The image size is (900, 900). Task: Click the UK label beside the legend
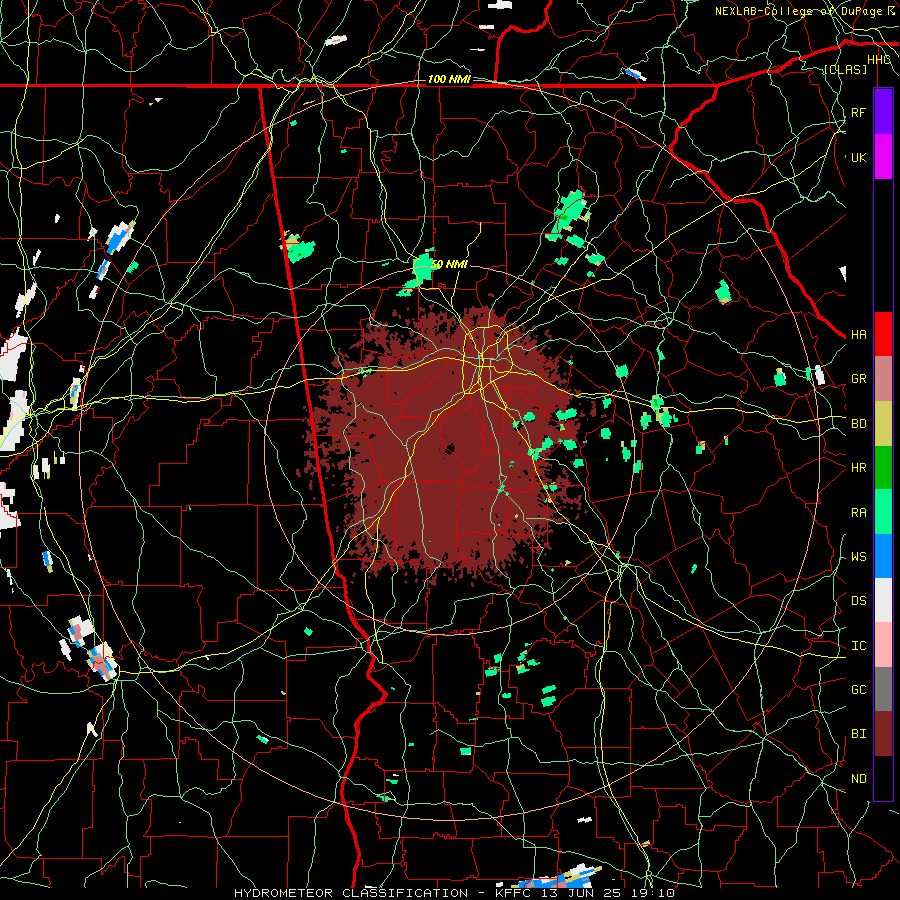858,157
